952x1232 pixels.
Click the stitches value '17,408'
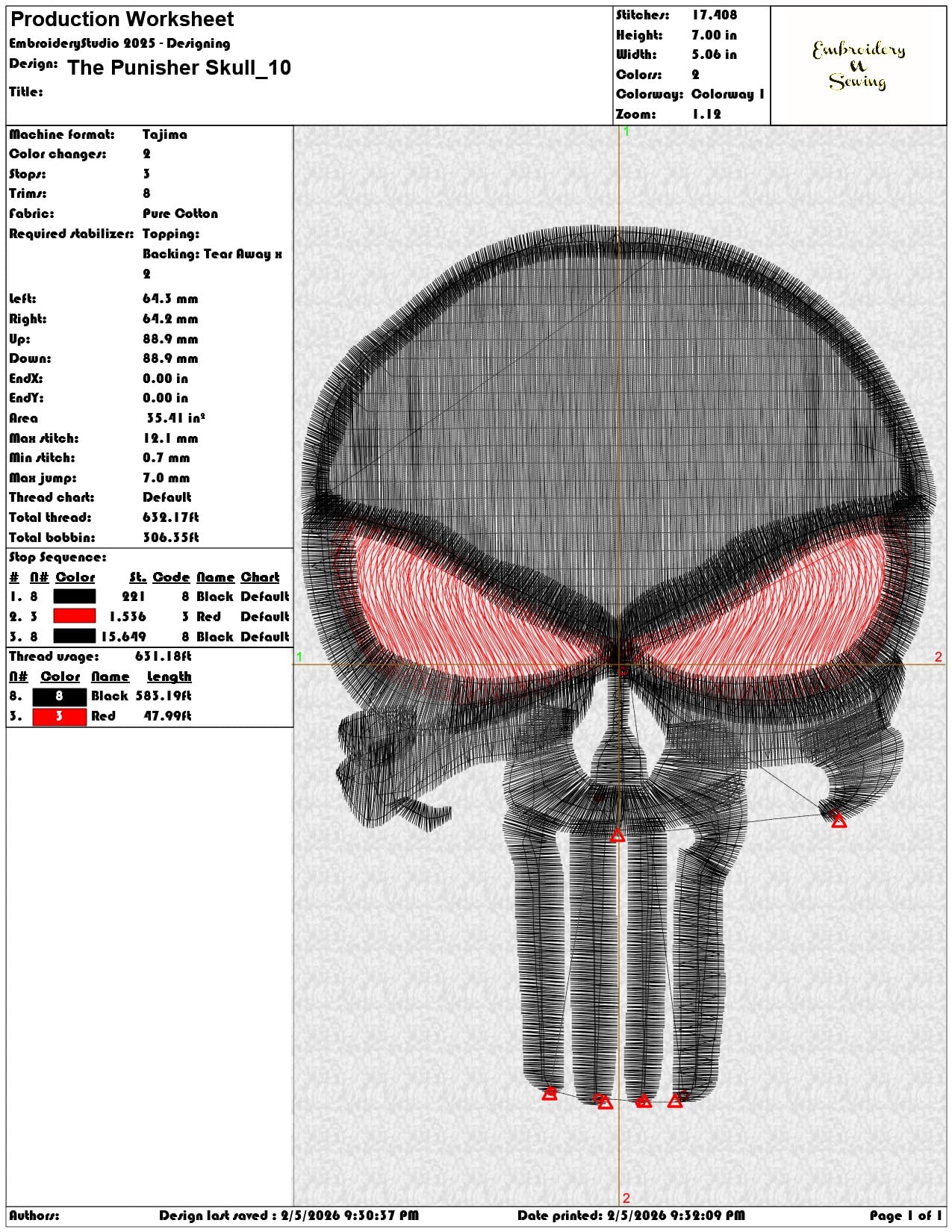coord(715,15)
